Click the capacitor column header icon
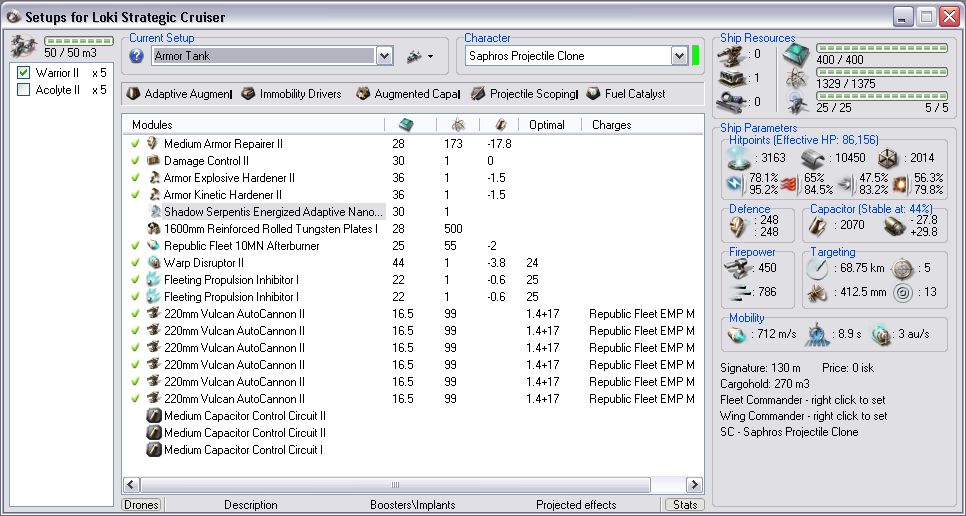This screenshot has width=966, height=516. [x=500, y=125]
